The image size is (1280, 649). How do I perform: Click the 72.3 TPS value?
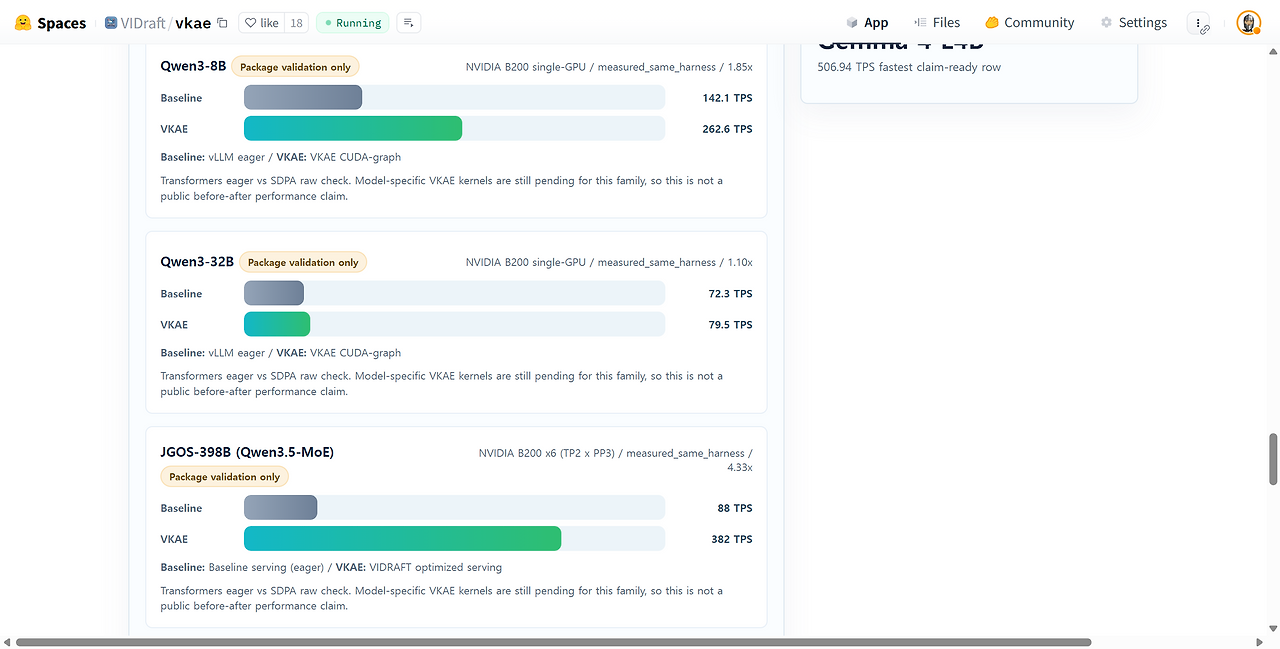point(730,294)
